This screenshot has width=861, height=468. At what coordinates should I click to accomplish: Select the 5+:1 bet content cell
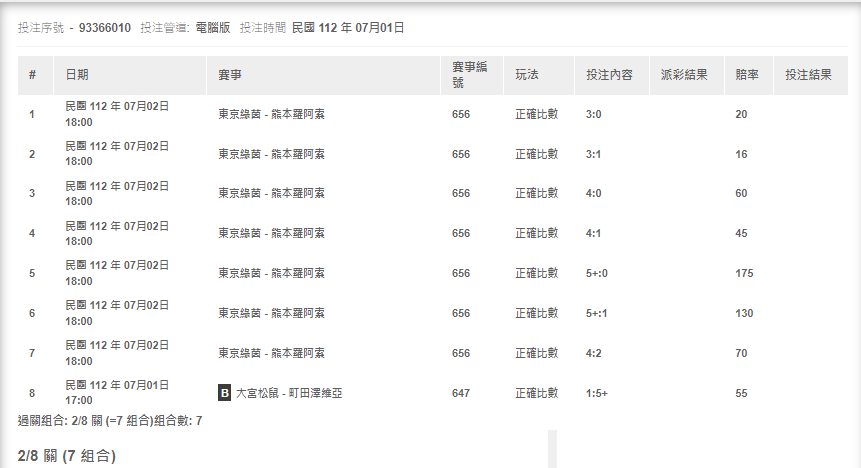coord(599,313)
